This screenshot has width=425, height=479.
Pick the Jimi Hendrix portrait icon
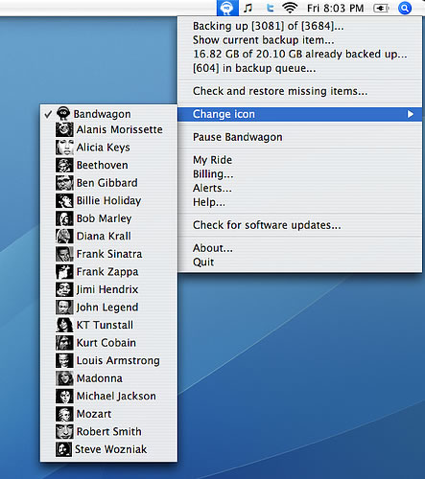(64, 289)
